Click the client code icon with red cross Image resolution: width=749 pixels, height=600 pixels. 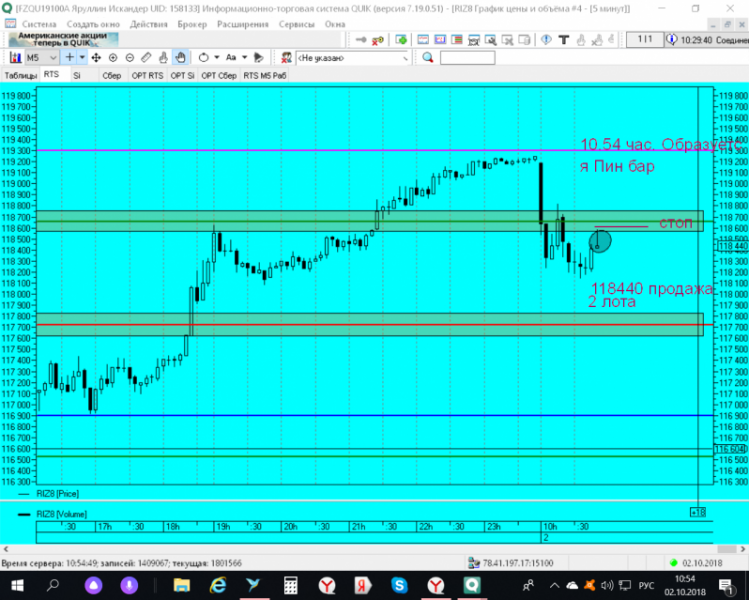click(x=287, y=58)
